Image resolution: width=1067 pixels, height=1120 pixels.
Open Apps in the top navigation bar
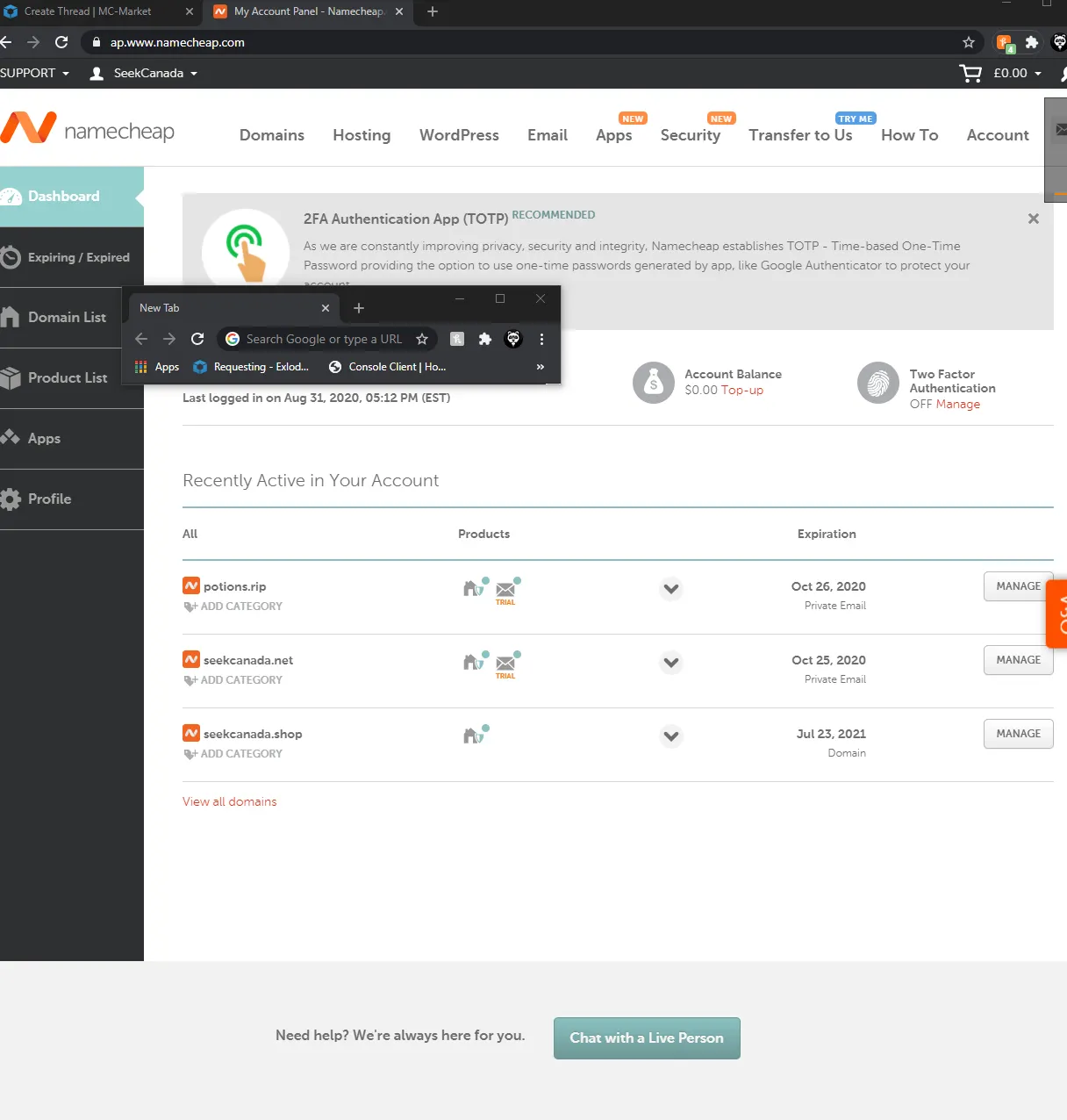click(614, 135)
